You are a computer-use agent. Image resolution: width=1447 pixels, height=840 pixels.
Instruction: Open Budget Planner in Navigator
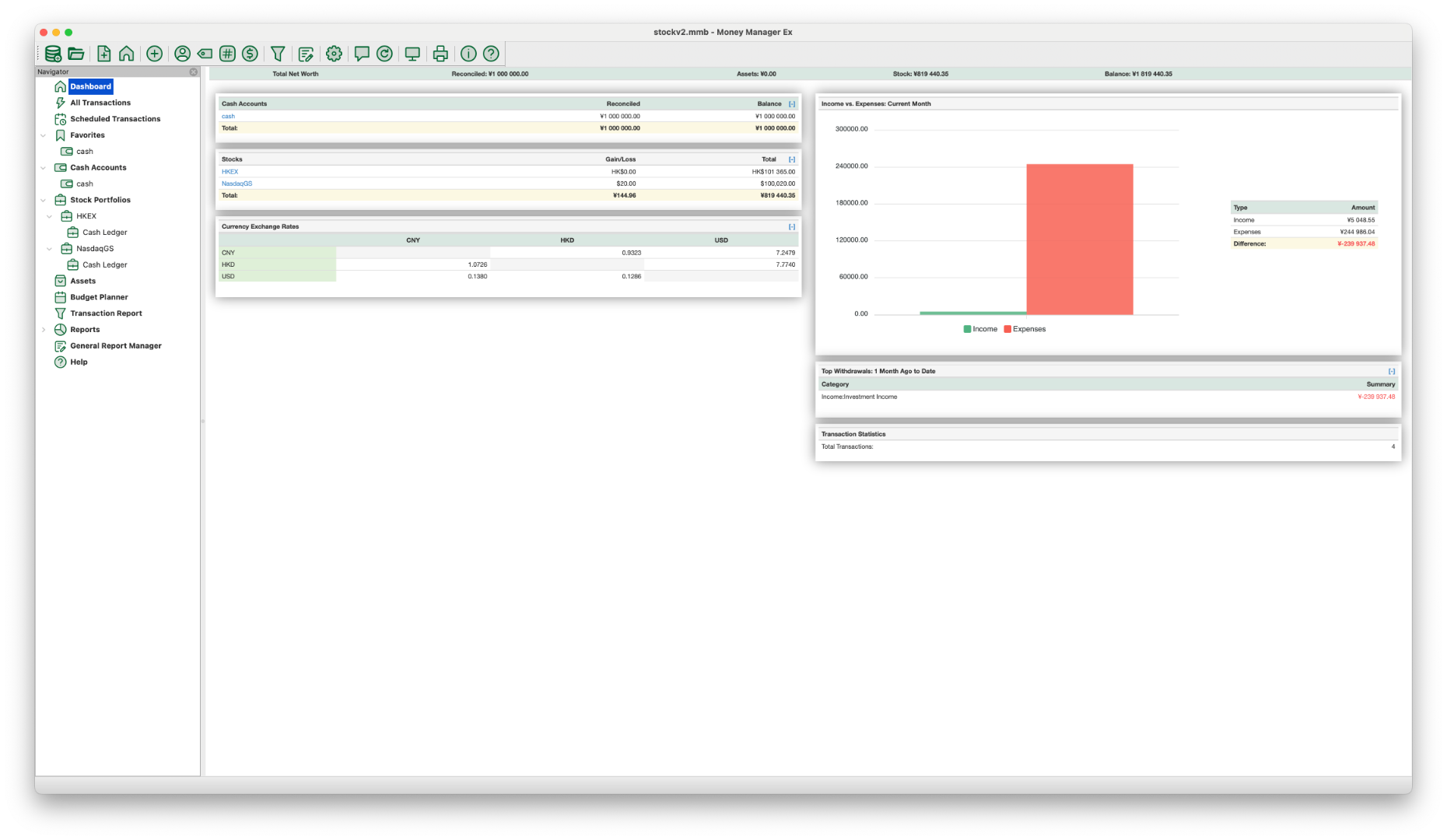[x=99, y=297]
